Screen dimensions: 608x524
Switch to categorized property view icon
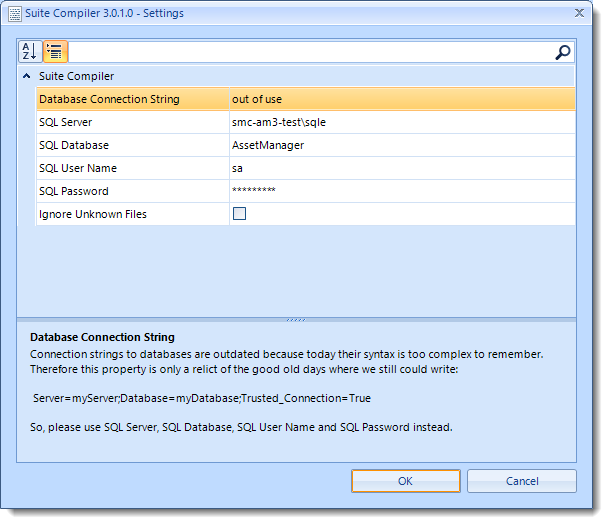pyautogui.click(x=55, y=52)
